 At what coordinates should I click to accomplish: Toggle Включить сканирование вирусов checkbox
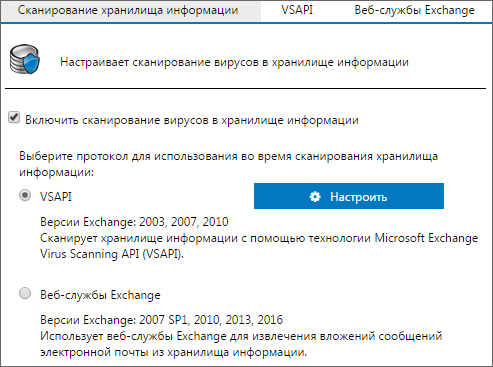point(14,118)
